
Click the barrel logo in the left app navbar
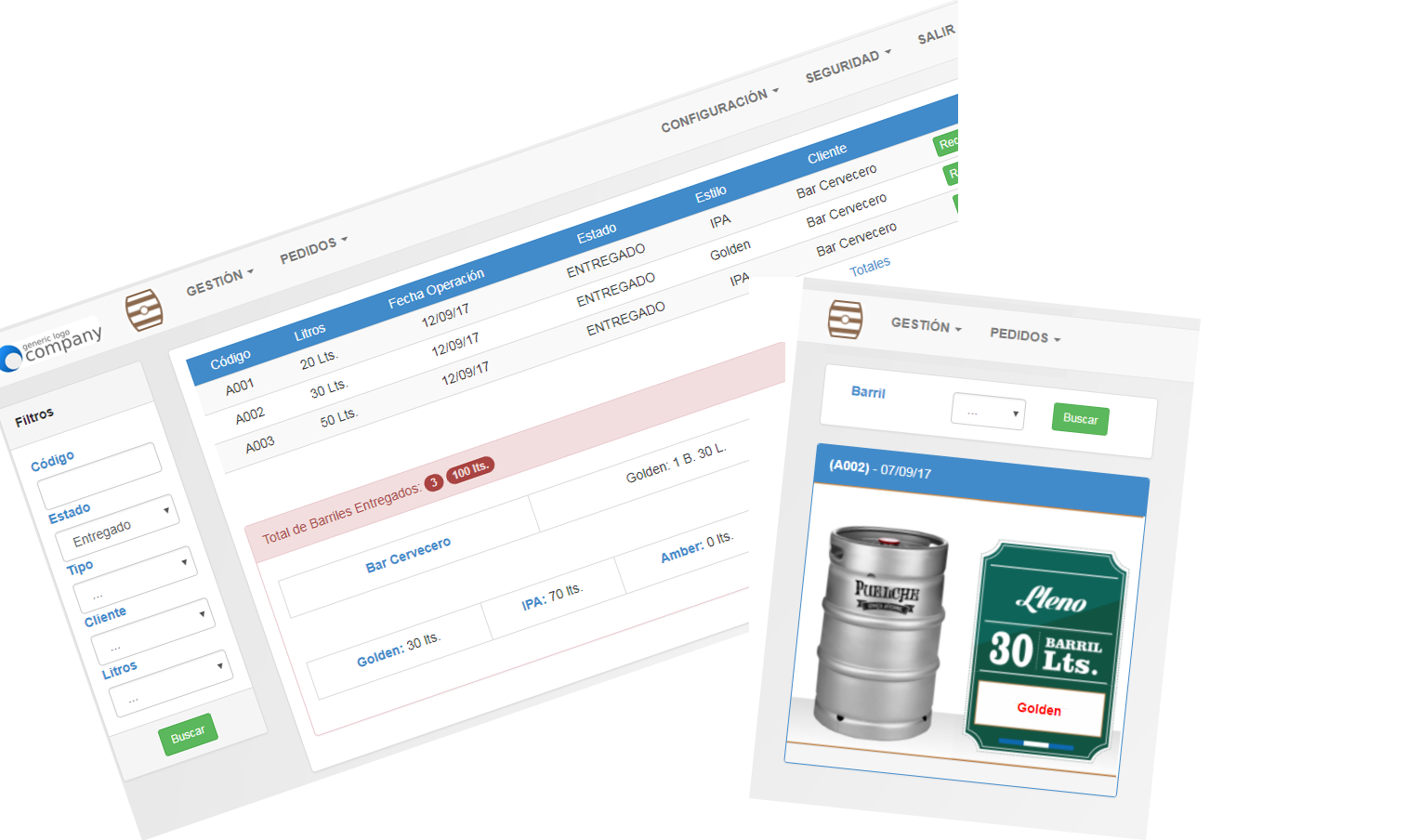pos(144,309)
